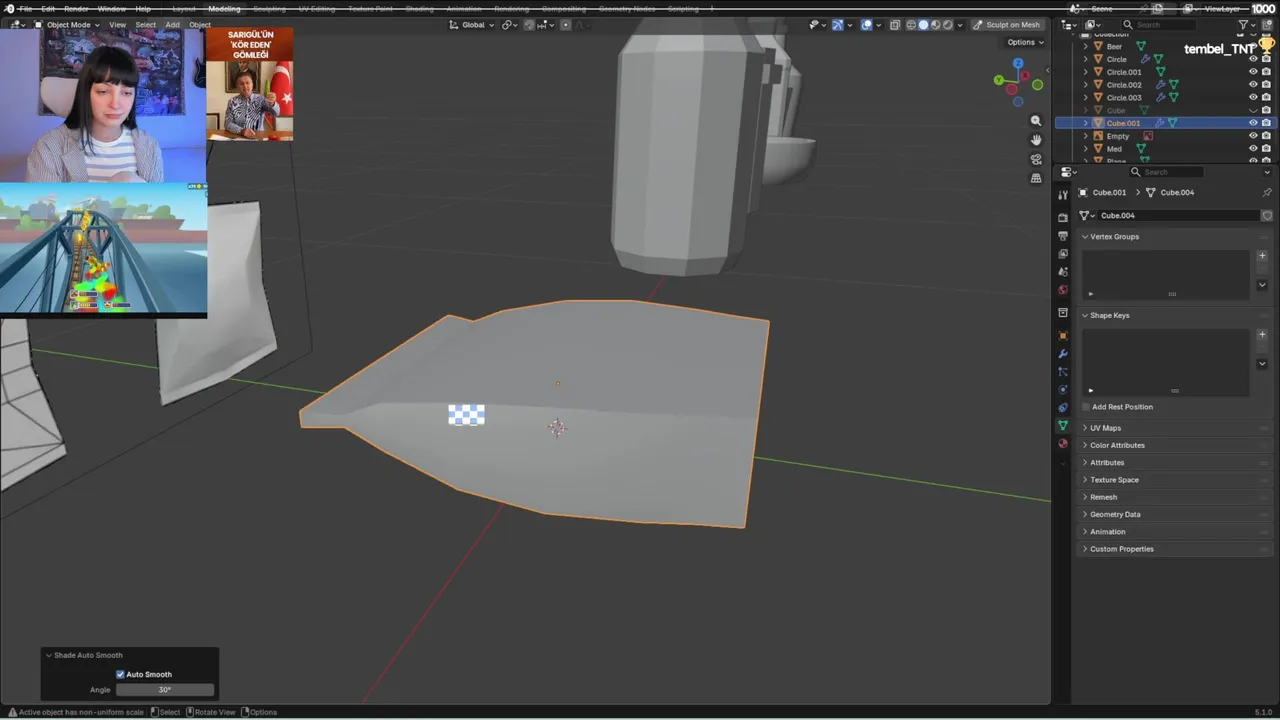Viewport: 1280px width, 720px height.
Task: Click the viewport pan hand icon
Action: click(x=1036, y=140)
